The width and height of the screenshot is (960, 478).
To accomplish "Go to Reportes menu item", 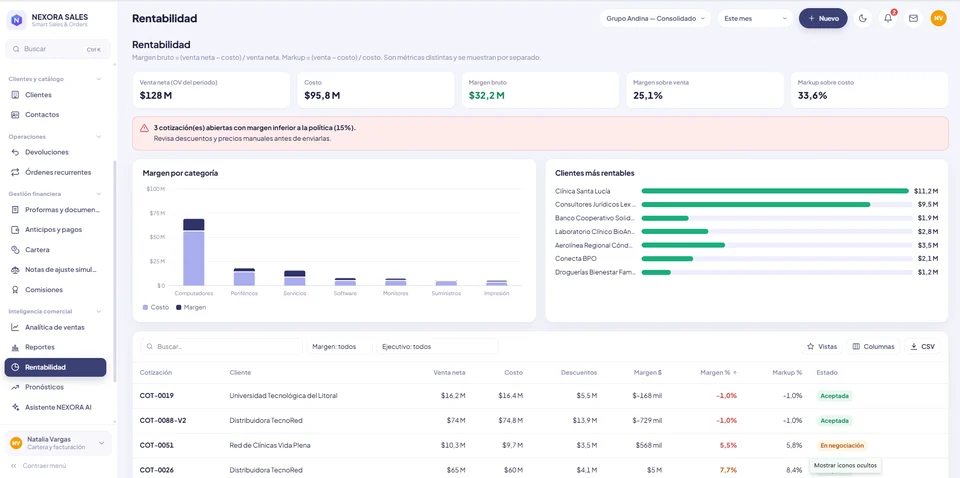I will (x=55, y=347).
